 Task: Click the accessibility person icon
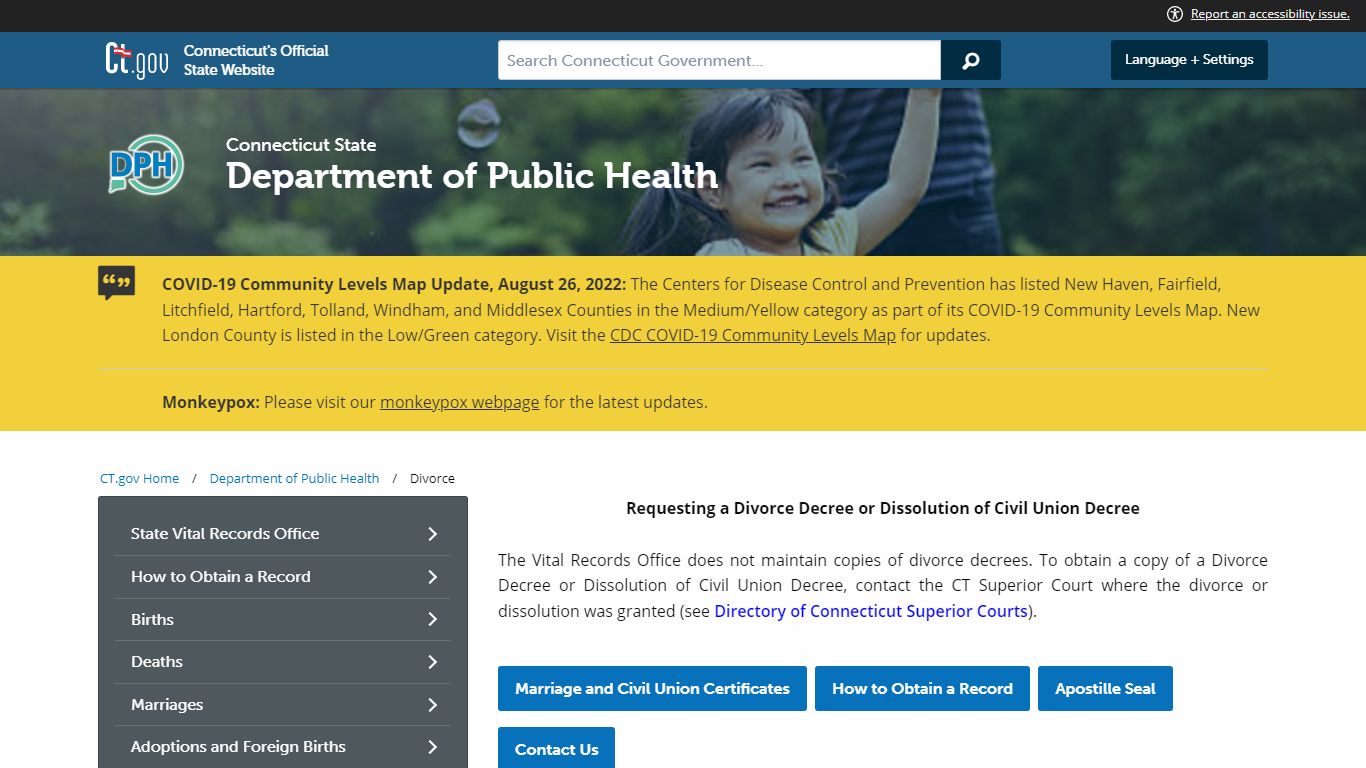point(1175,14)
